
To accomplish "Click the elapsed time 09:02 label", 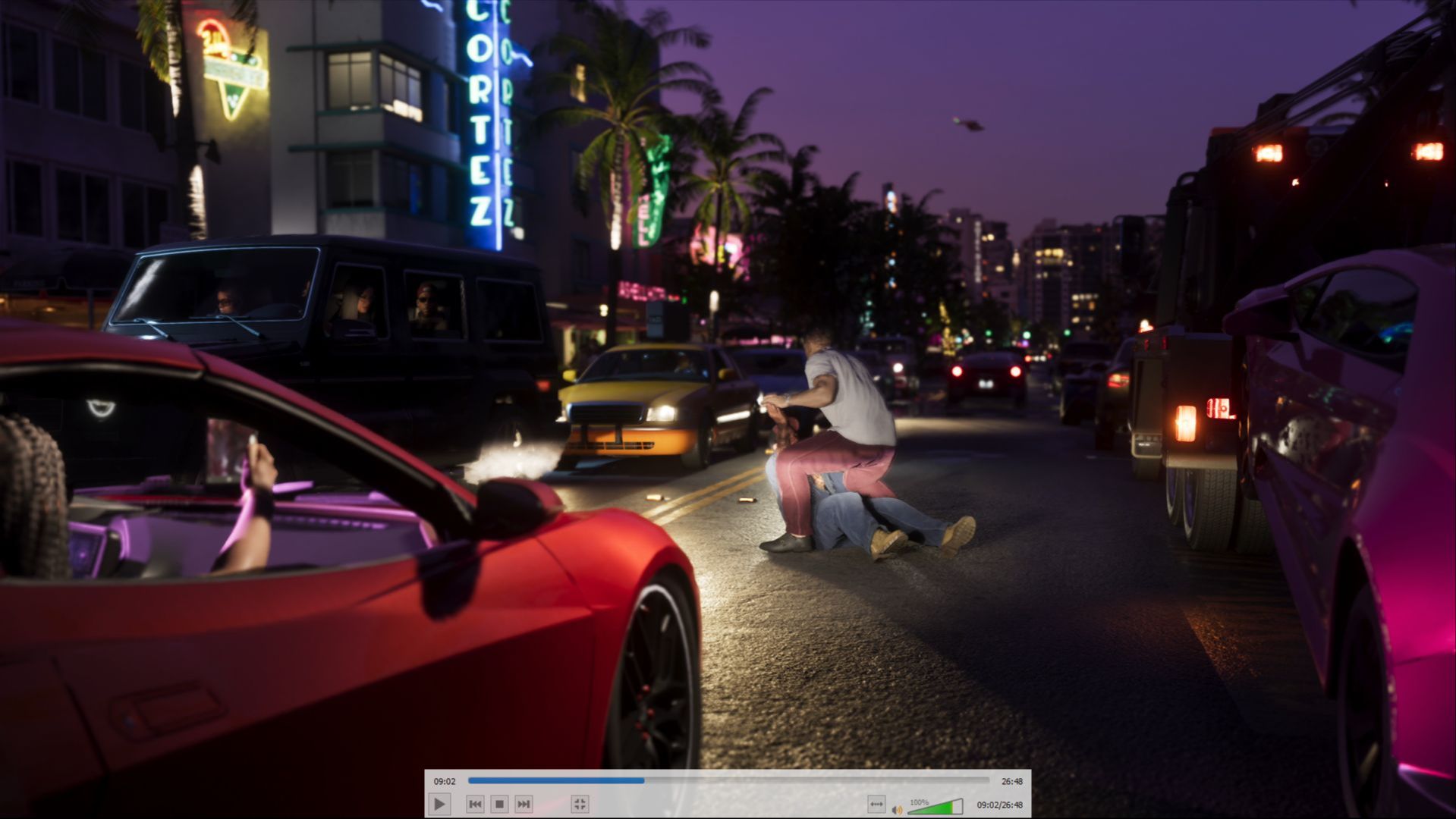I will pyautogui.click(x=445, y=781).
